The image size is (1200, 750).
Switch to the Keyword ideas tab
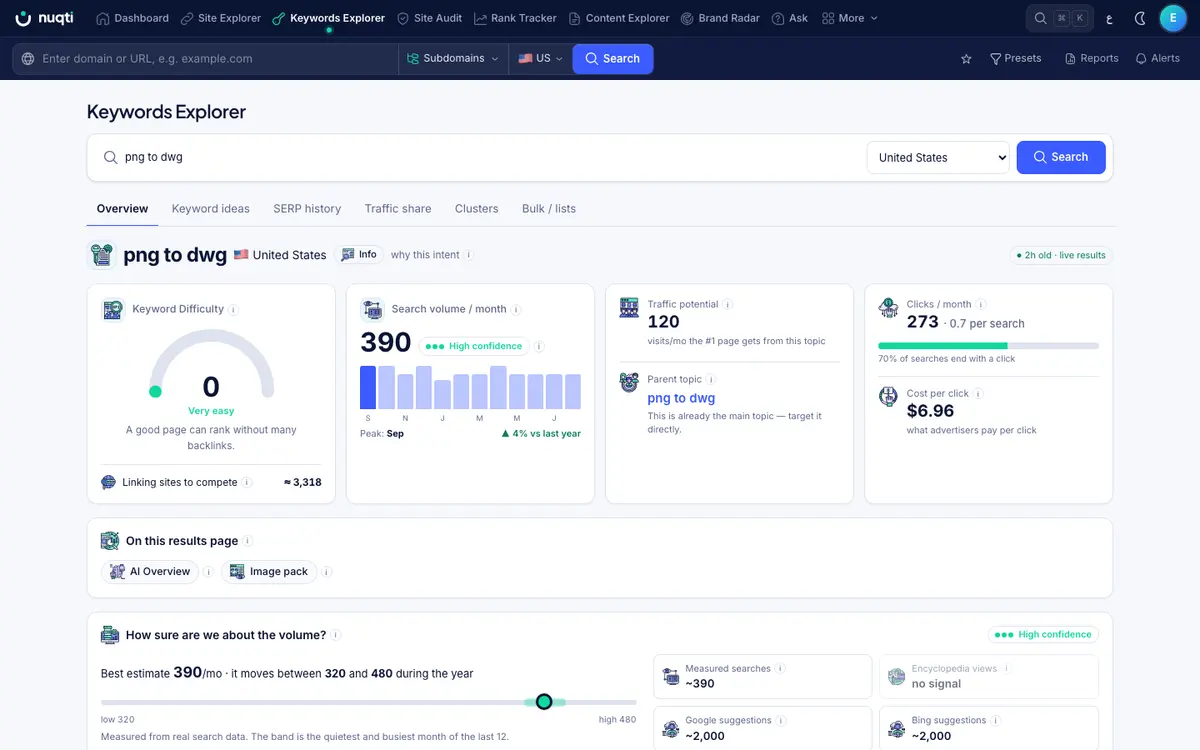[x=211, y=209]
